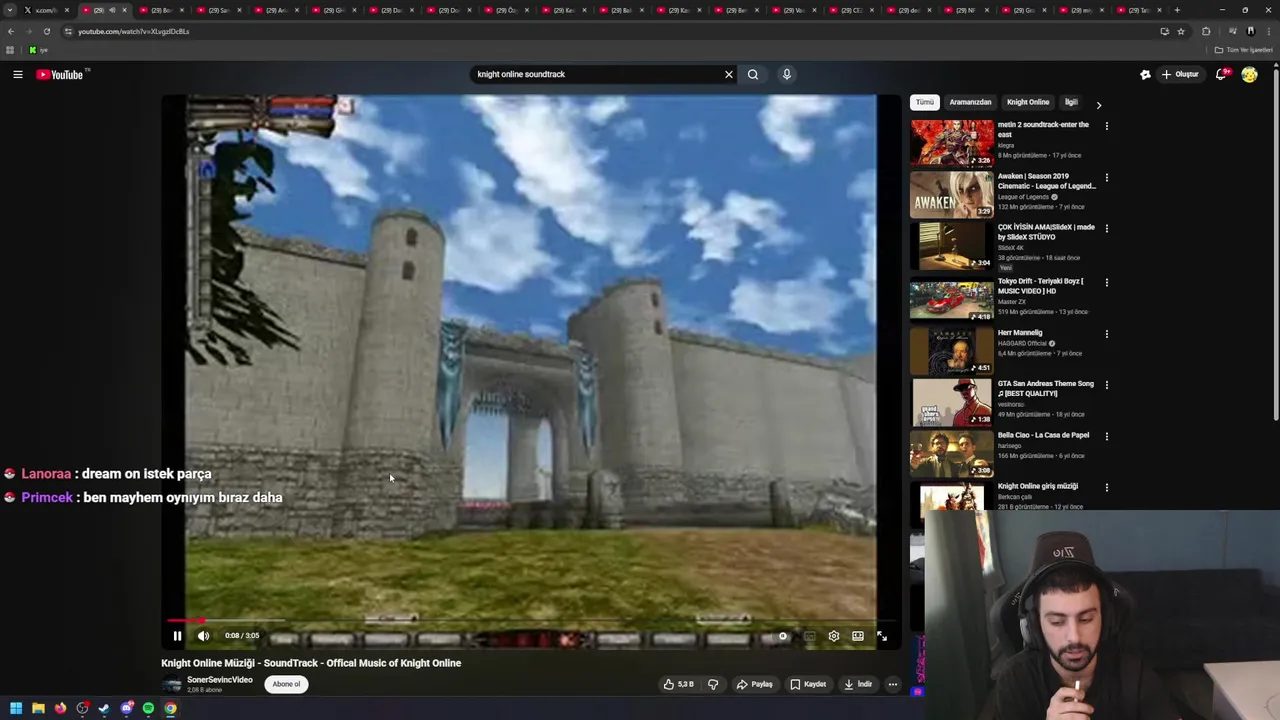1280x720 pixels.
Task: Select the Knight Online filter chip
Action: (x=1028, y=102)
